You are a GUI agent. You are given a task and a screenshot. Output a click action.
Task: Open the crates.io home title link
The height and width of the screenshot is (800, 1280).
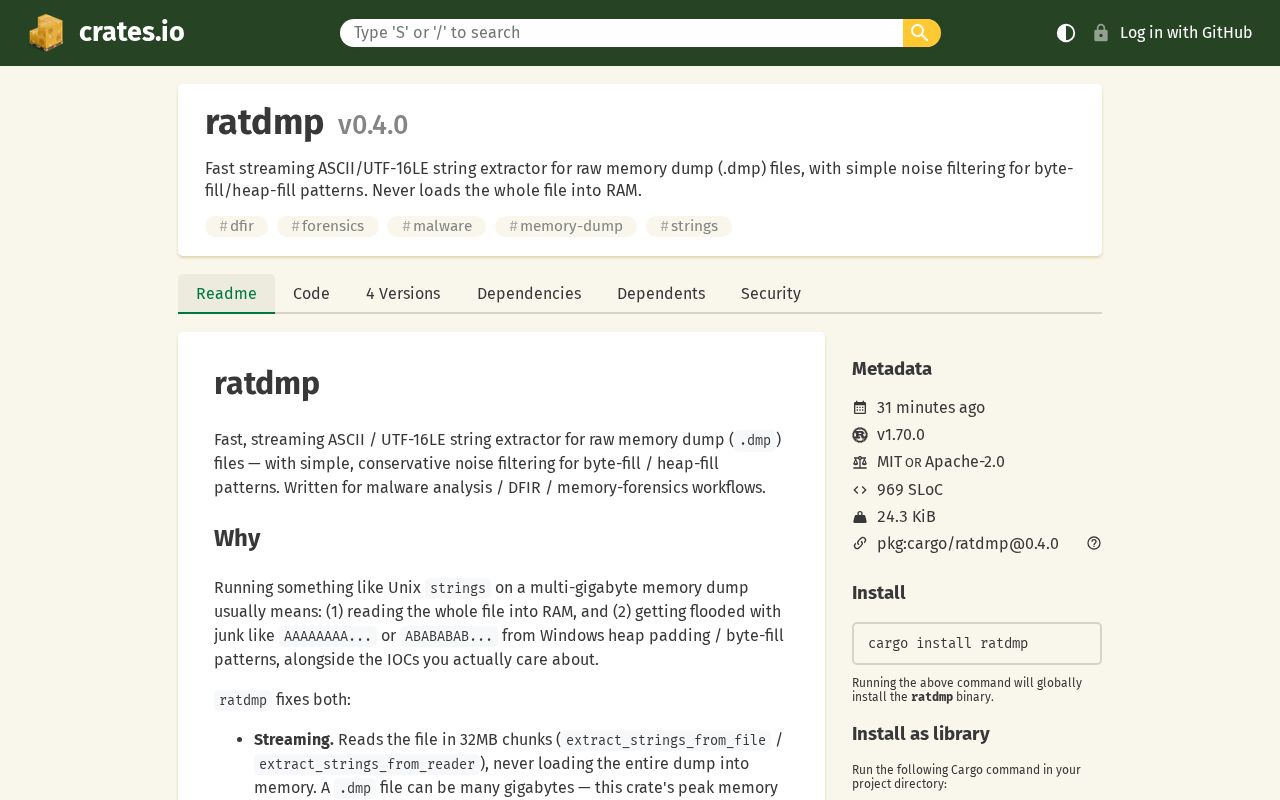pos(131,32)
